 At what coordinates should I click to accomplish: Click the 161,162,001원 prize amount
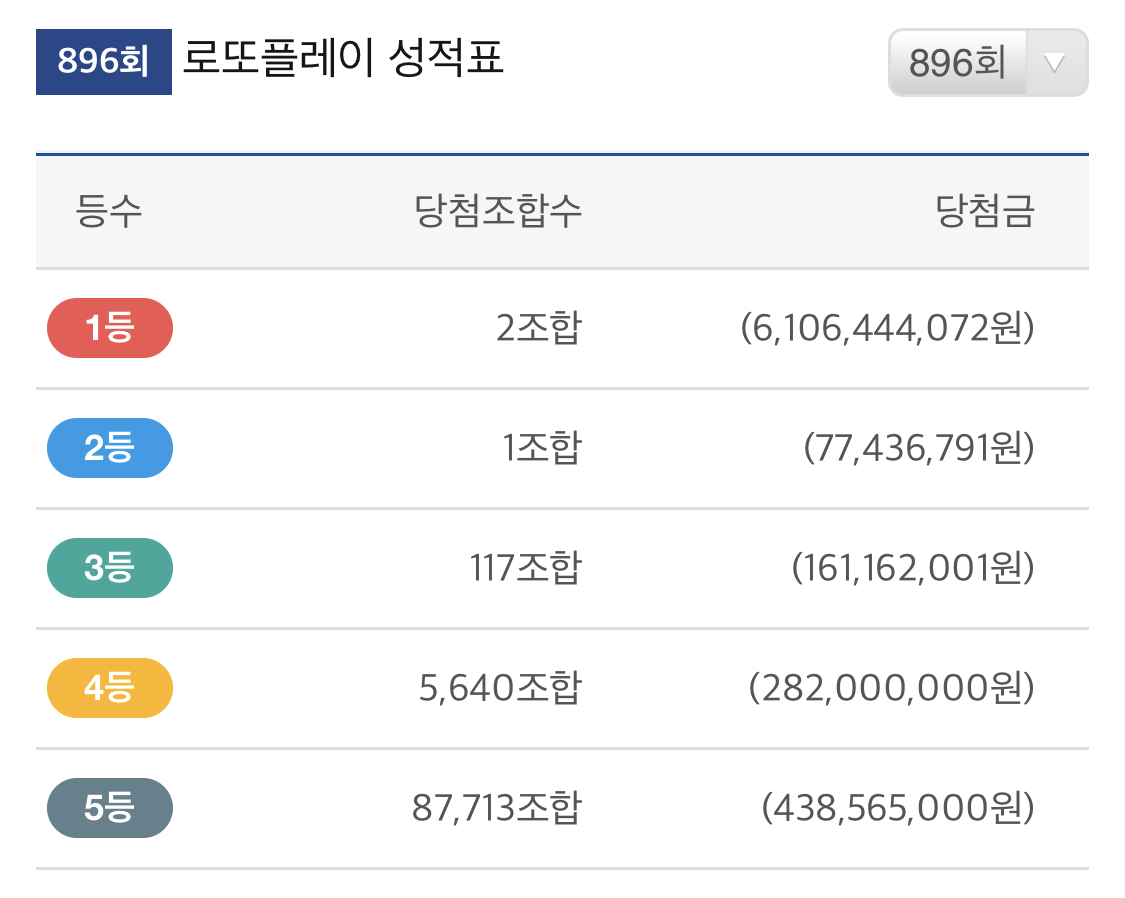point(913,569)
